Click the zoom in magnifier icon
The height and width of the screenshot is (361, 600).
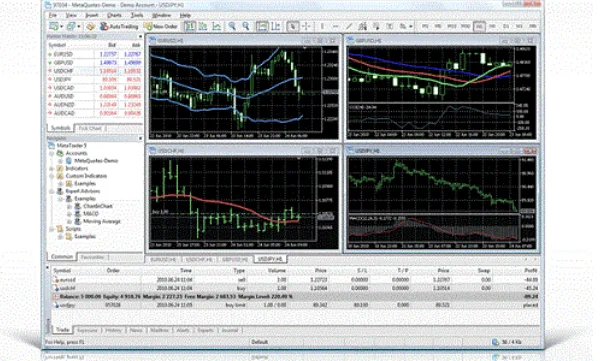point(232,26)
